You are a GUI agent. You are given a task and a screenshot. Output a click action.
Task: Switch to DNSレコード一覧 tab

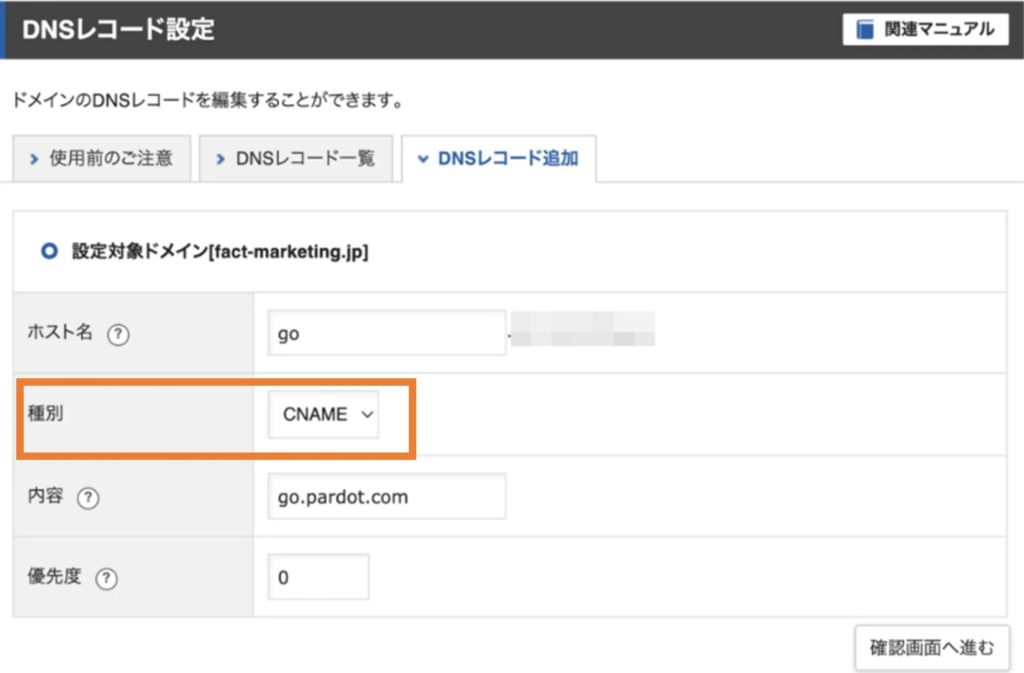coord(296,158)
